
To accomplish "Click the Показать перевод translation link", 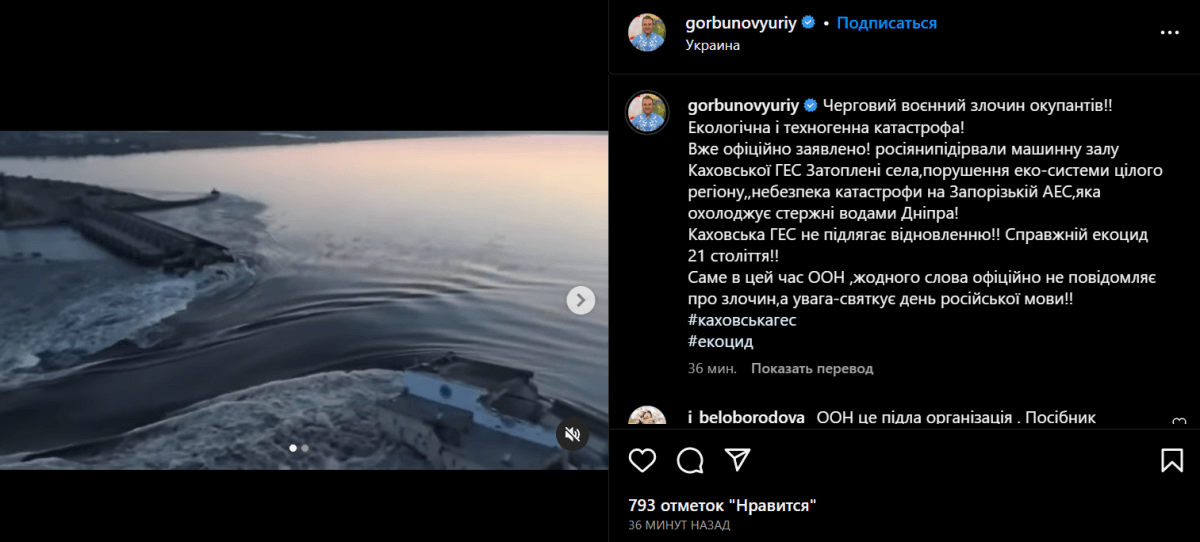I will pyautogui.click(x=812, y=368).
